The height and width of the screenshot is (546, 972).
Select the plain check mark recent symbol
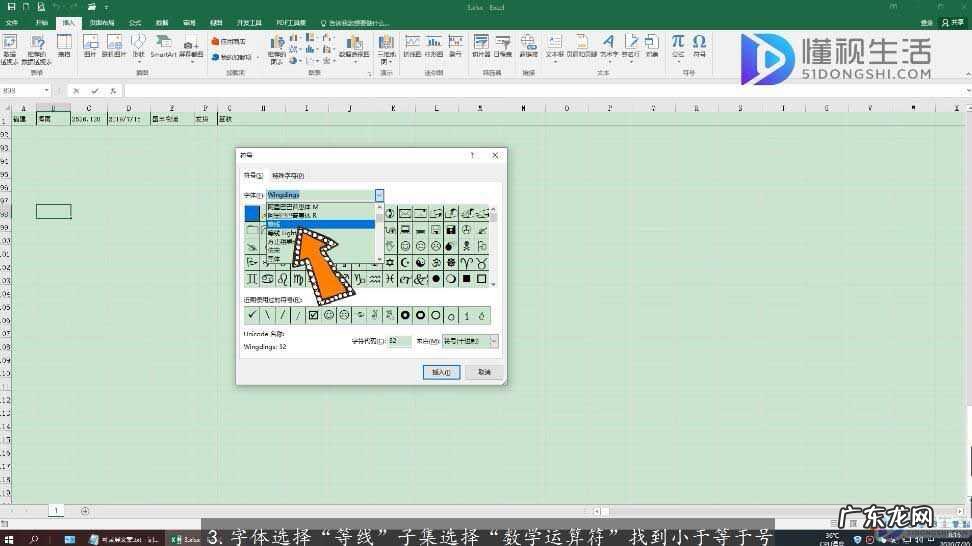pyautogui.click(x=252, y=315)
